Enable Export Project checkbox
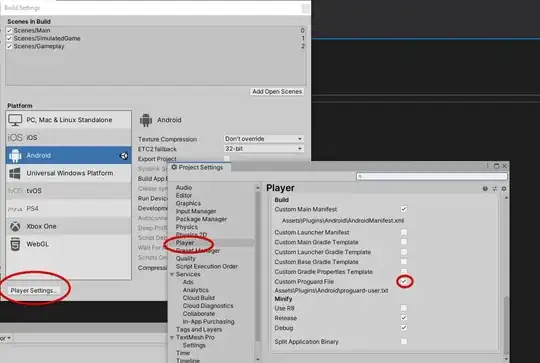Screen dimensions: 540x363 [227, 158]
